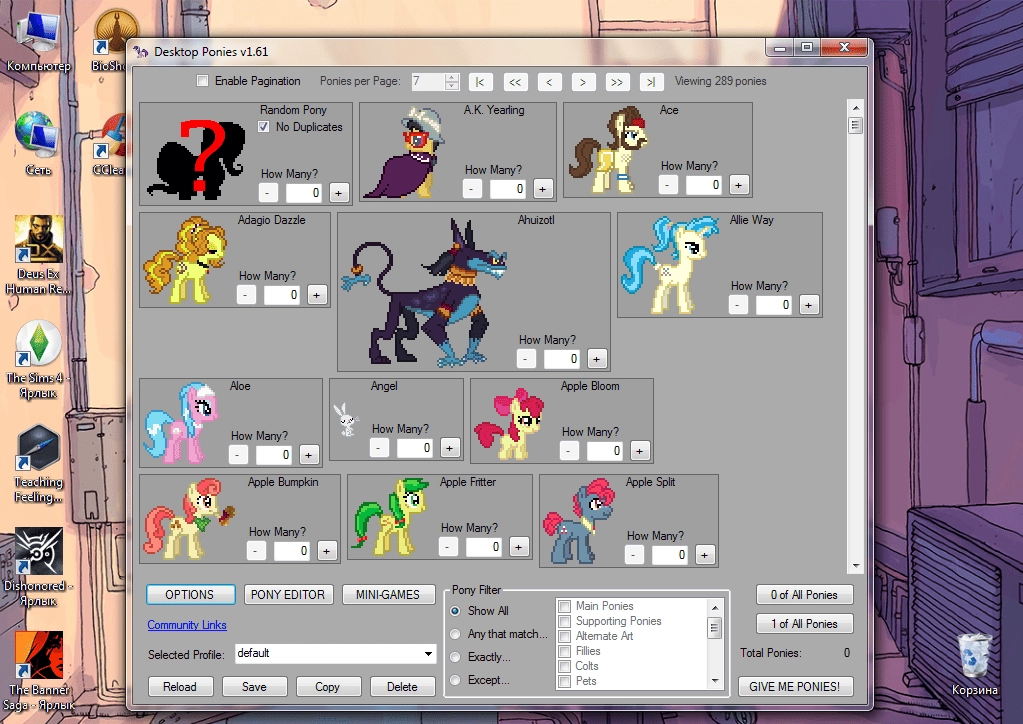1023x724 pixels.
Task: Launch The Sims 4 desktop shortcut
Action: pyautogui.click(x=38, y=359)
